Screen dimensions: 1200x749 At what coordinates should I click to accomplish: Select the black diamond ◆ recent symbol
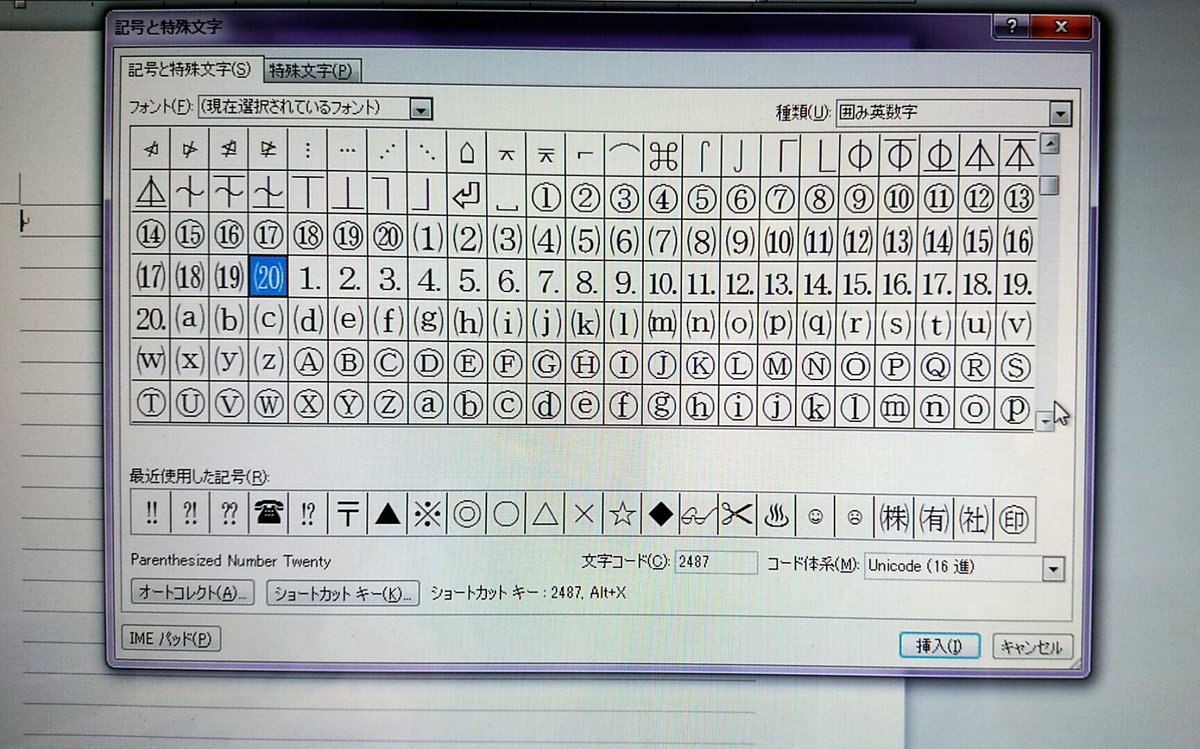[659, 515]
